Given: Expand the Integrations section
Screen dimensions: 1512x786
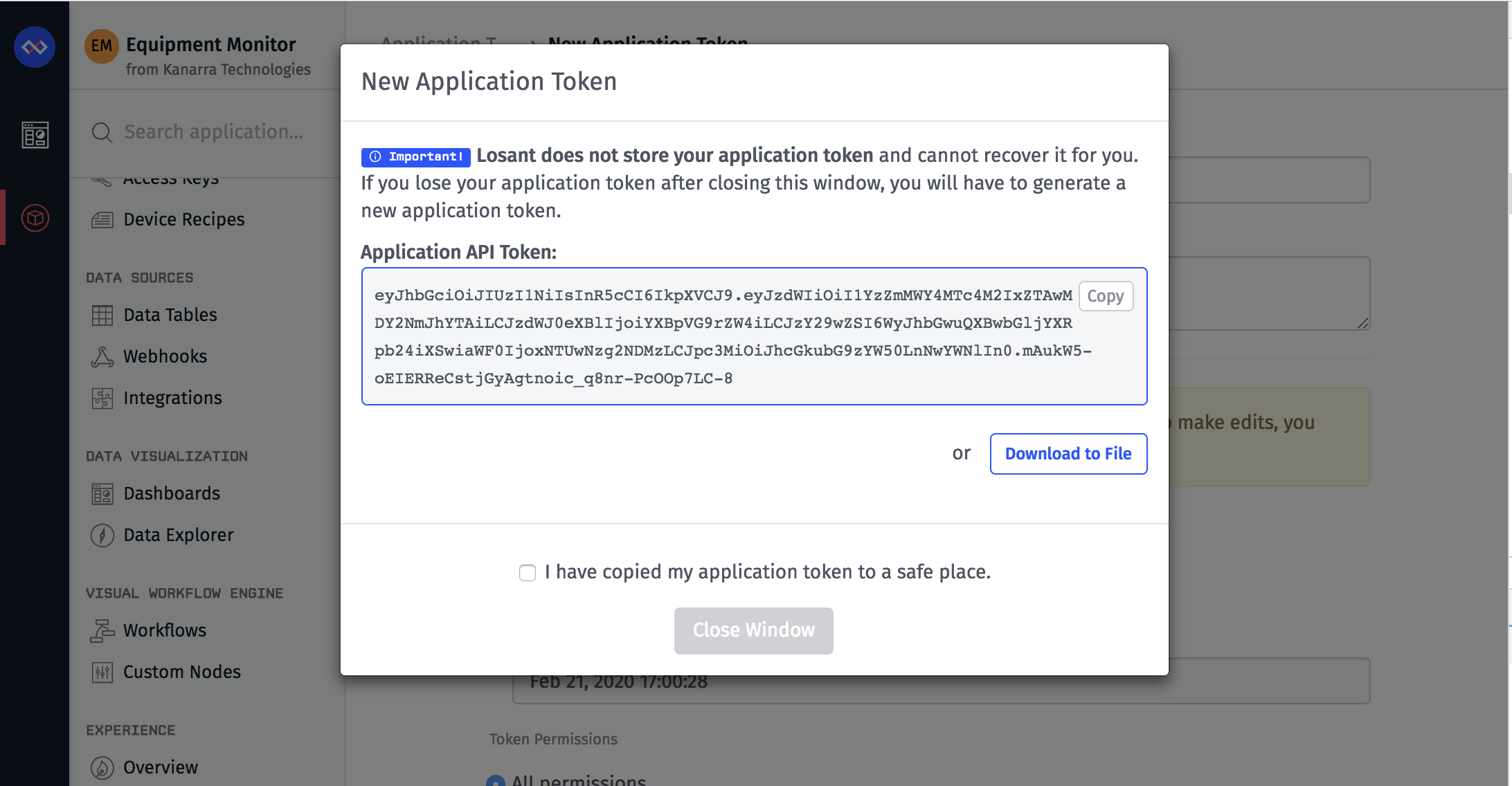Looking at the screenshot, I should pyautogui.click(x=173, y=397).
